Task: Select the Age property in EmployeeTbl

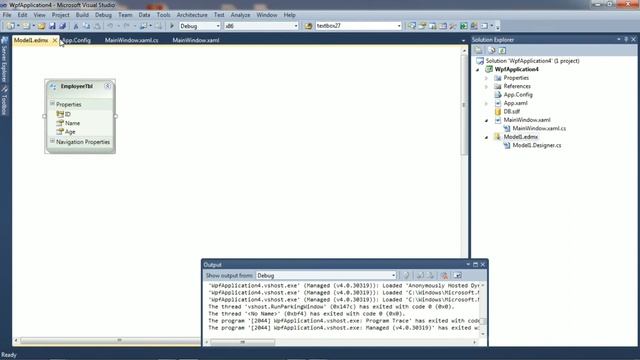Action: 70,132
